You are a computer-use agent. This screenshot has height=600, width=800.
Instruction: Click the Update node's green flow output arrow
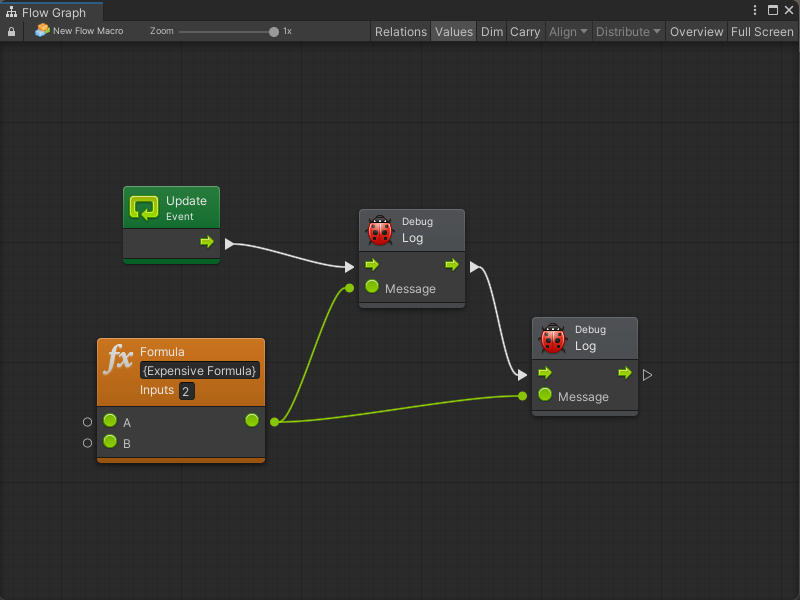coord(207,242)
